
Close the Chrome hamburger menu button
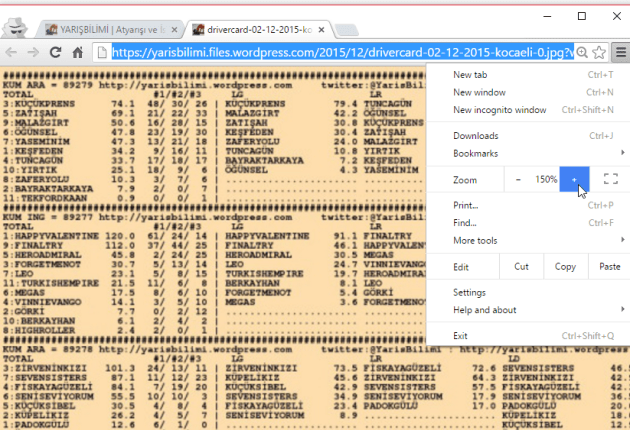(x=620, y=52)
